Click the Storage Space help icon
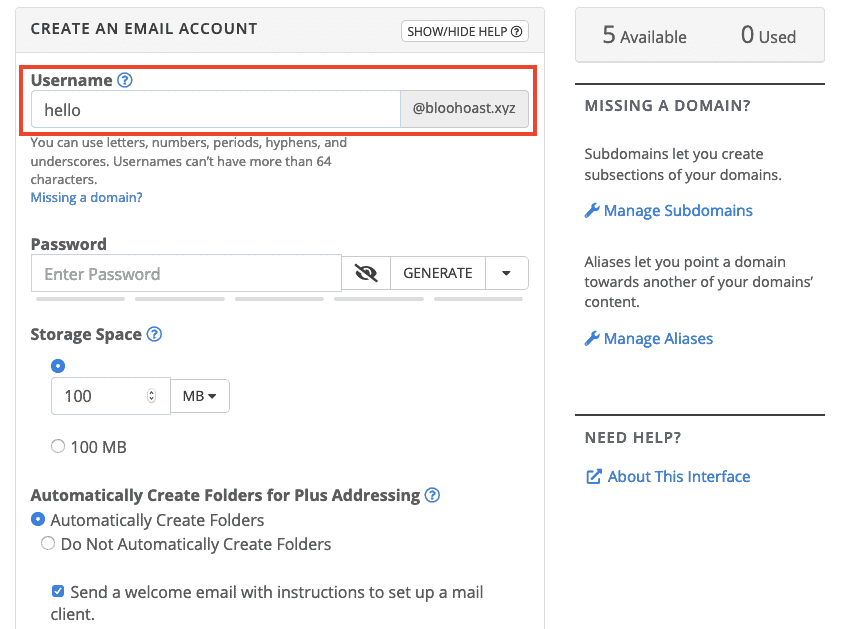This screenshot has height=629, width=841. 154,334
